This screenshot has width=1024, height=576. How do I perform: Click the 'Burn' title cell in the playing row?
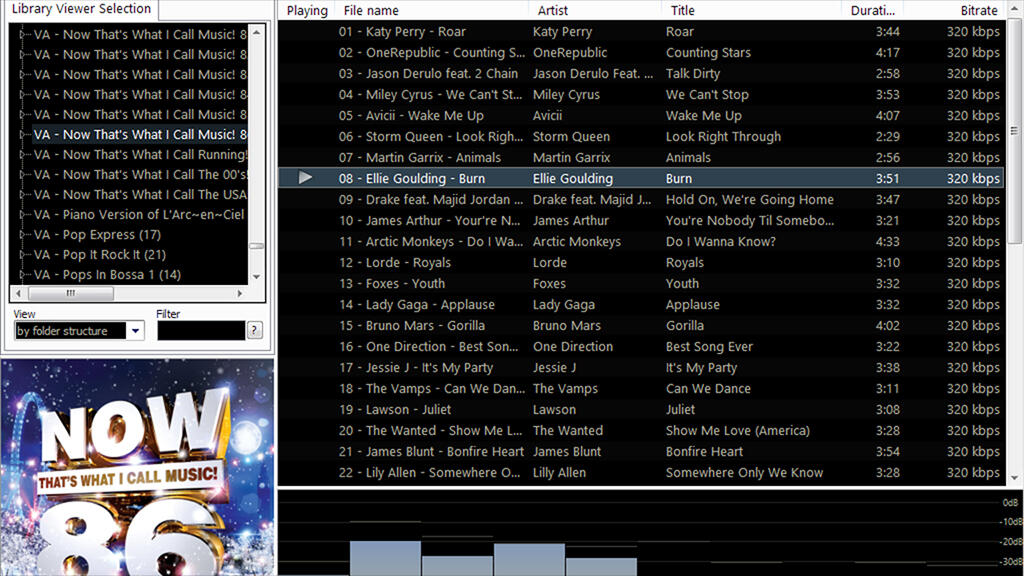[679, 178]
